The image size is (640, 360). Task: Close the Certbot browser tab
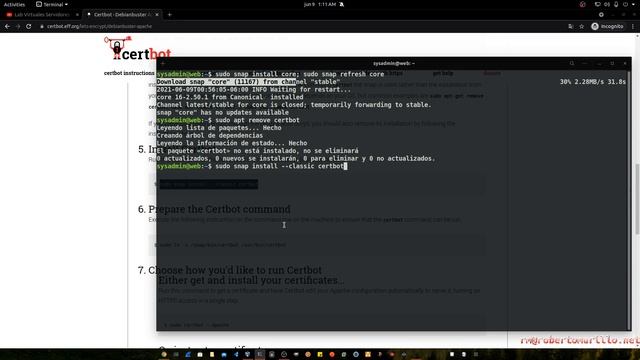[x=157, y=15]
